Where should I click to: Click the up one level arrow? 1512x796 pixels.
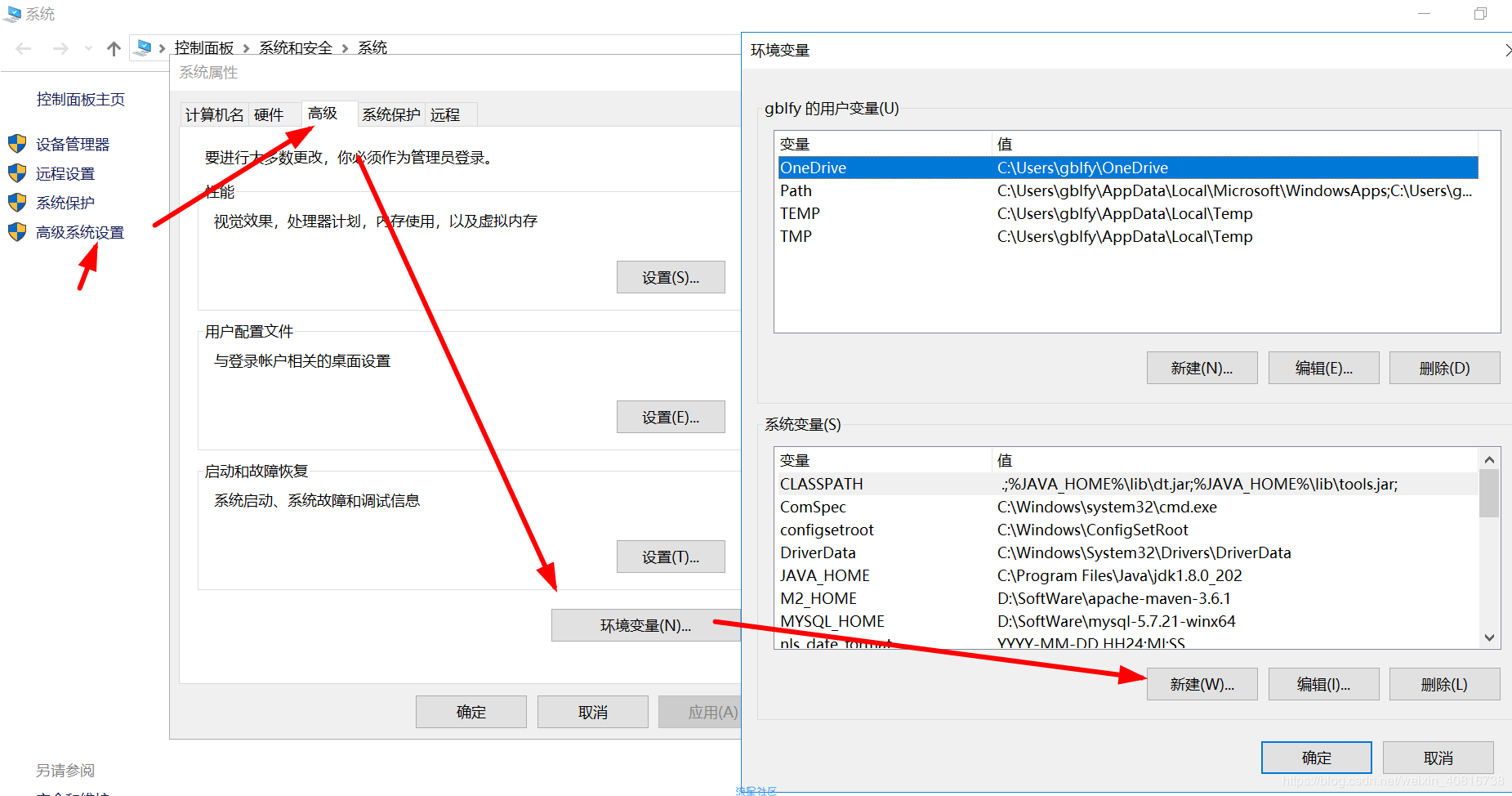point(114,49)
